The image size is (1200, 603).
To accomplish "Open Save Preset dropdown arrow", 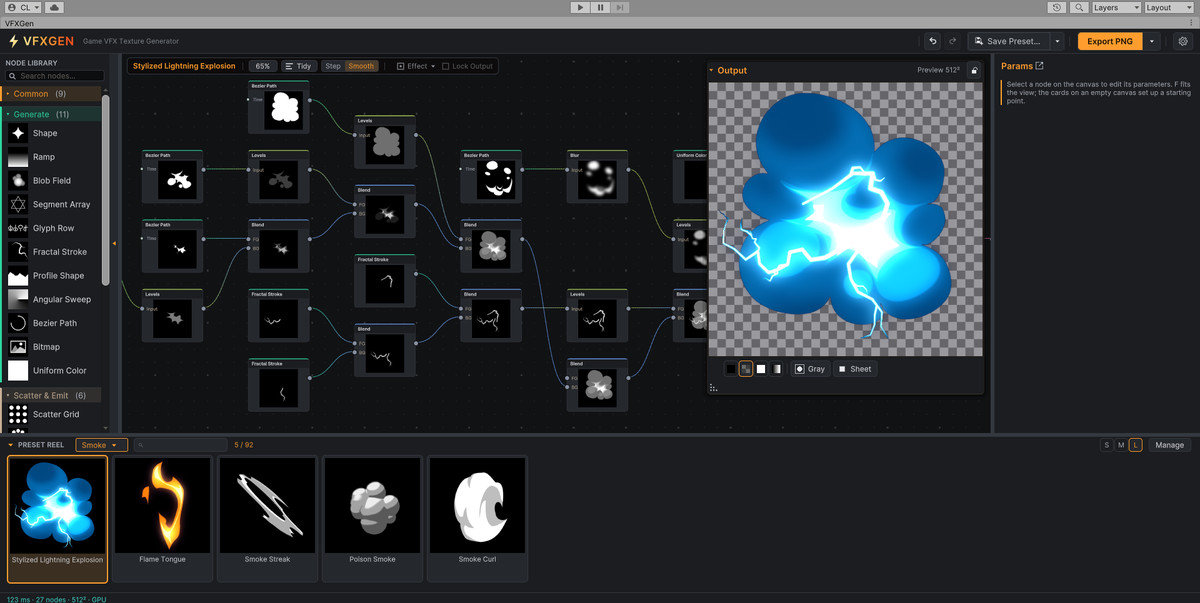I will [1057, 41].
